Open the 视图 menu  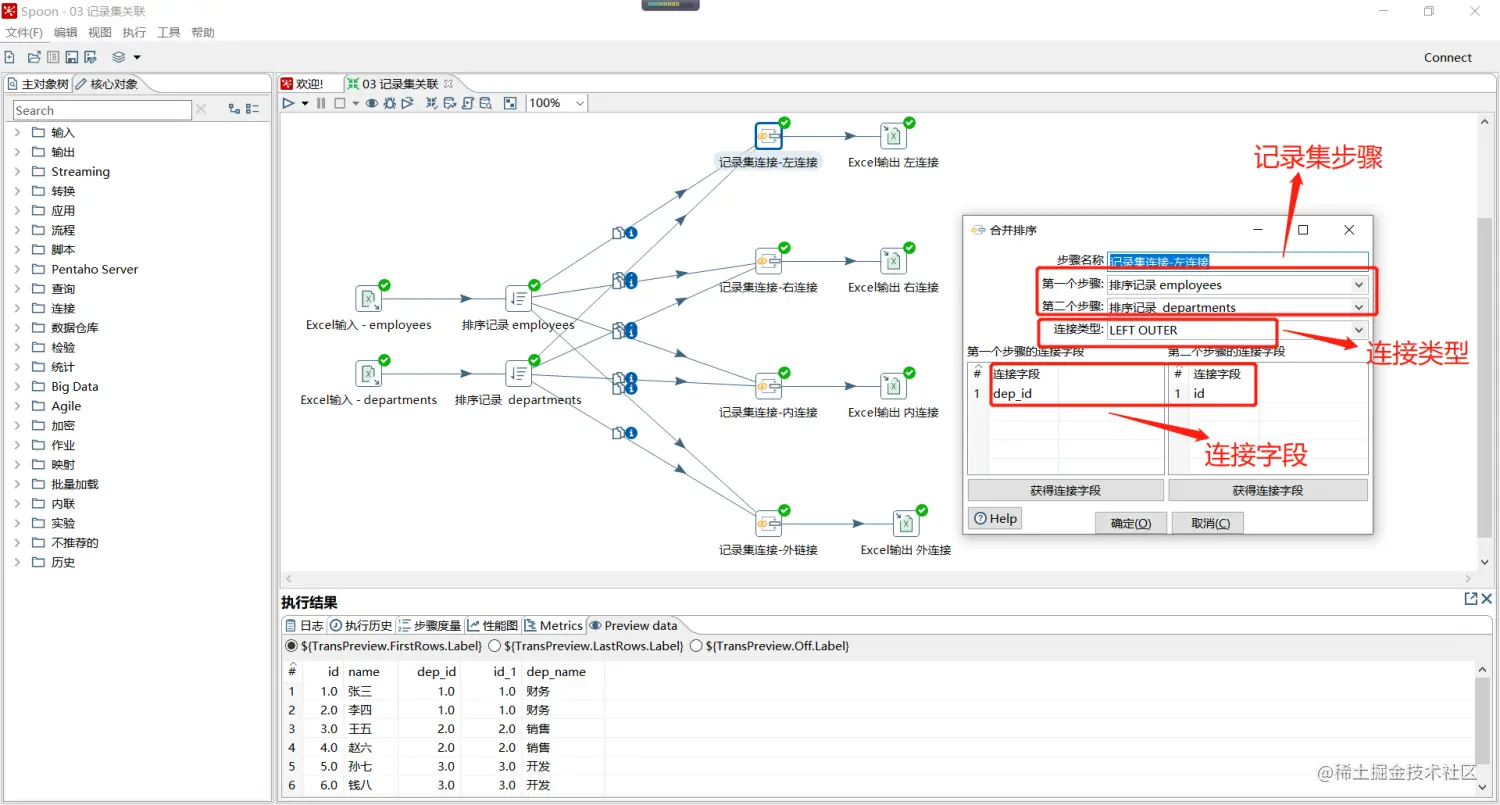tap(100, 33)
